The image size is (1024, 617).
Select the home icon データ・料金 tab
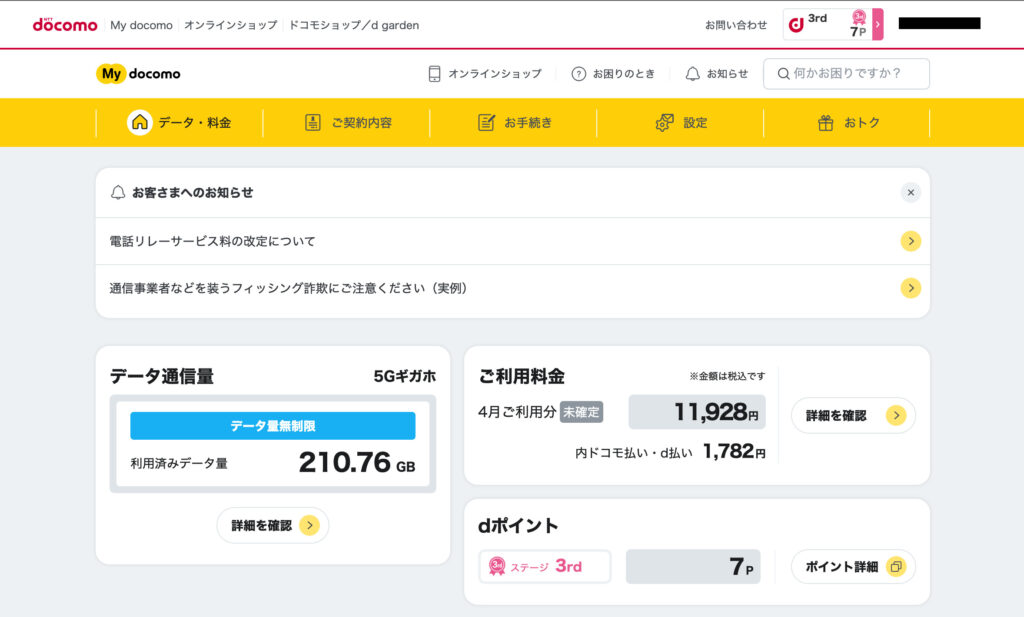[140, 122]
